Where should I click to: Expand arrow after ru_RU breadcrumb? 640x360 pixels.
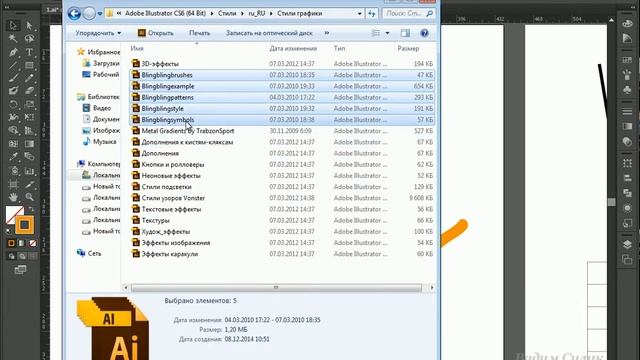[271, 13]
